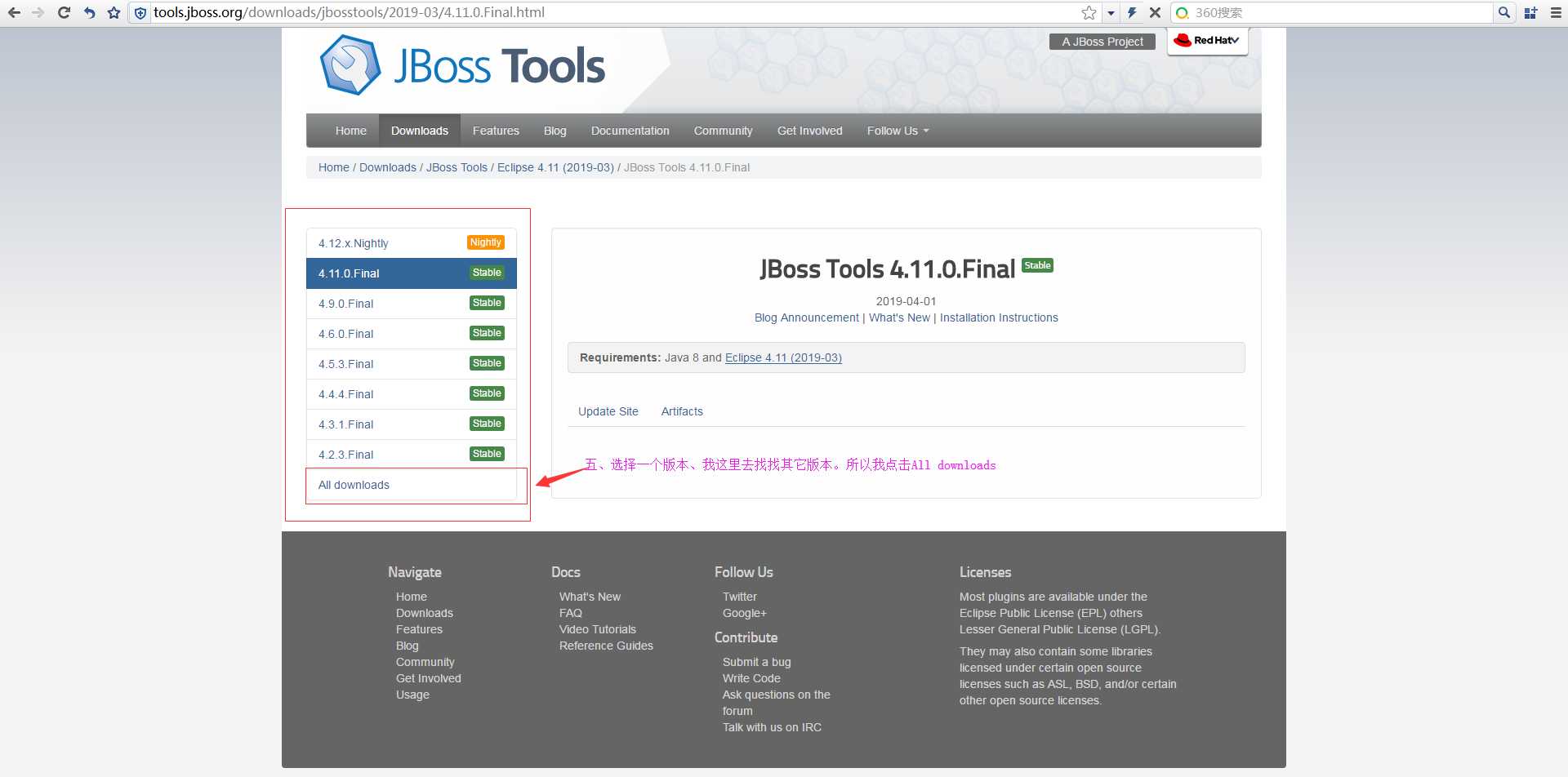This screenshot has height=777, width=1568.
Task: Open the extensions grid icon
Action: tap(1530, 12)
